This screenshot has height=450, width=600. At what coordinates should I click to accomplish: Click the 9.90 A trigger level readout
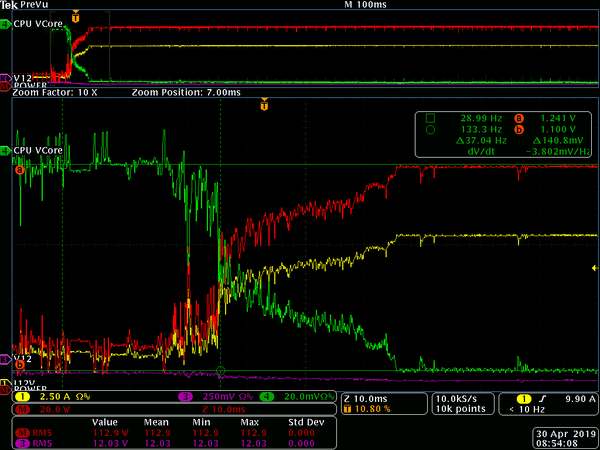[580, 399]
